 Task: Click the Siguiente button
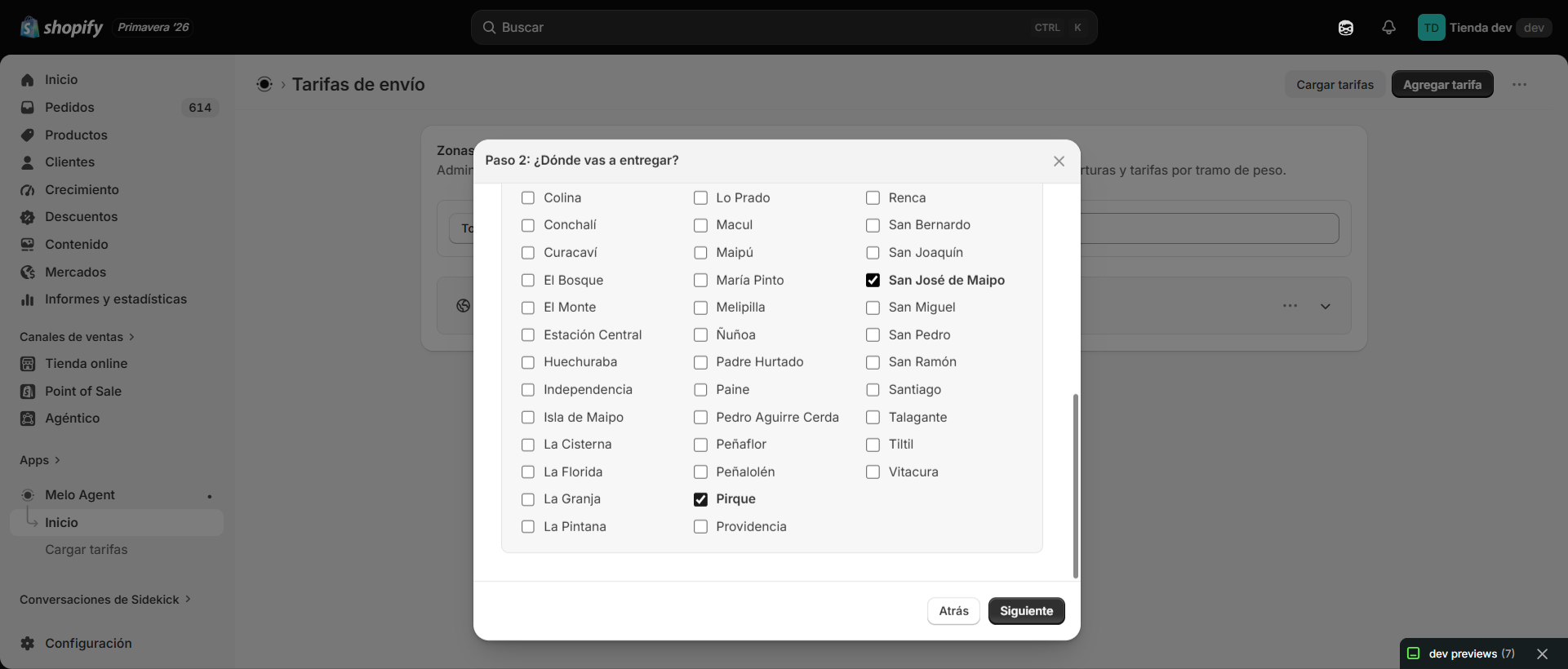point(1026,611)
